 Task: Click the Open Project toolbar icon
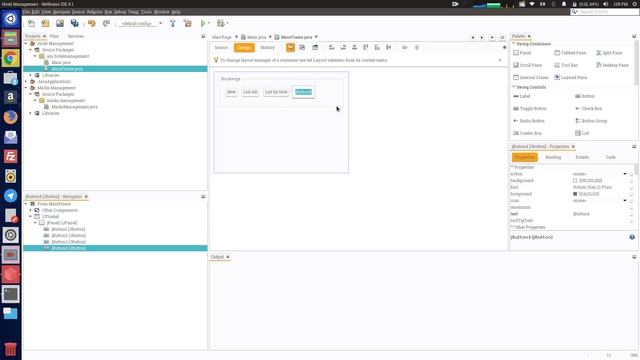point(60,23)
